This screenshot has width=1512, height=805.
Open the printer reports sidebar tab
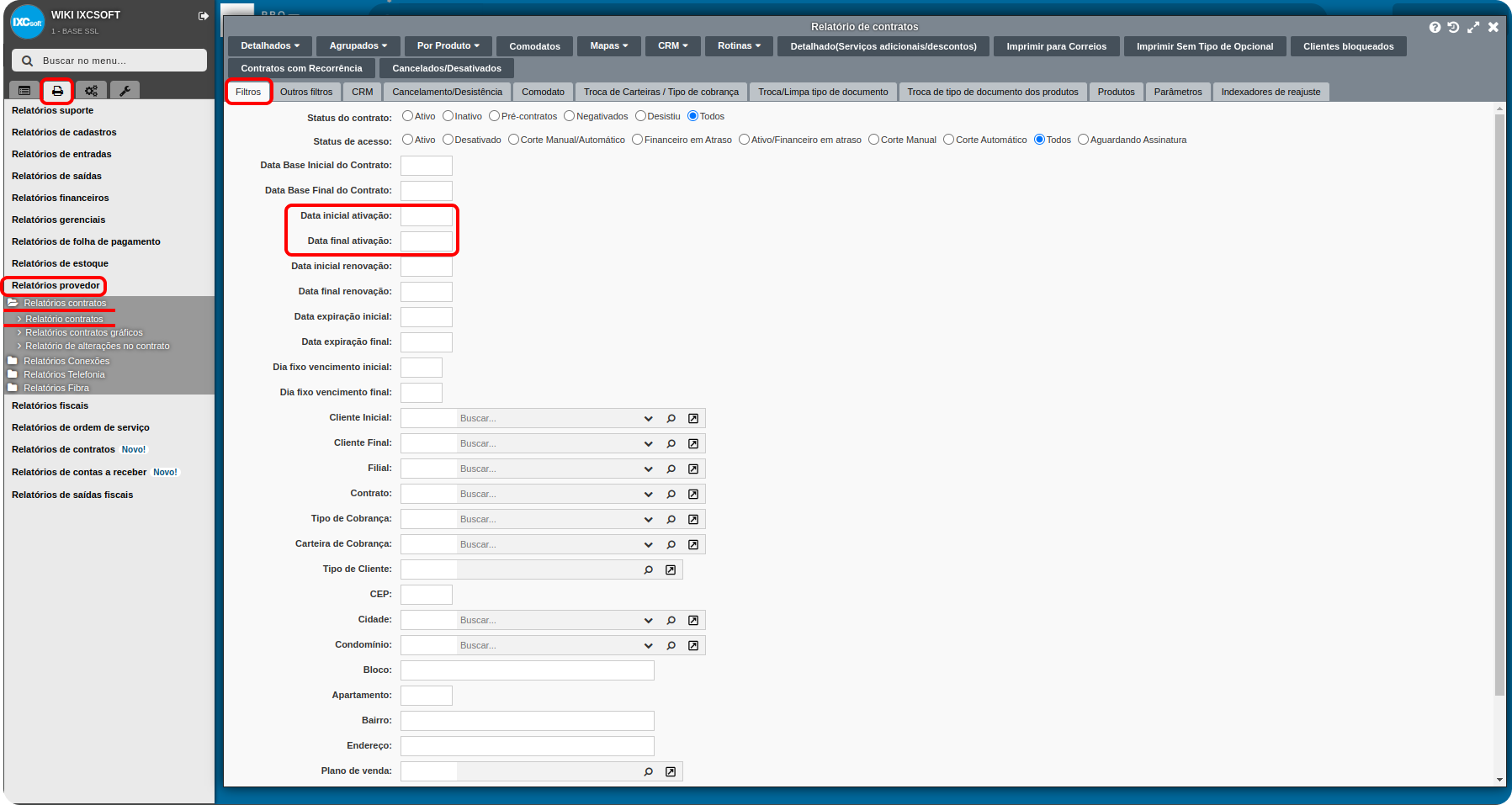tap(57, 91)
